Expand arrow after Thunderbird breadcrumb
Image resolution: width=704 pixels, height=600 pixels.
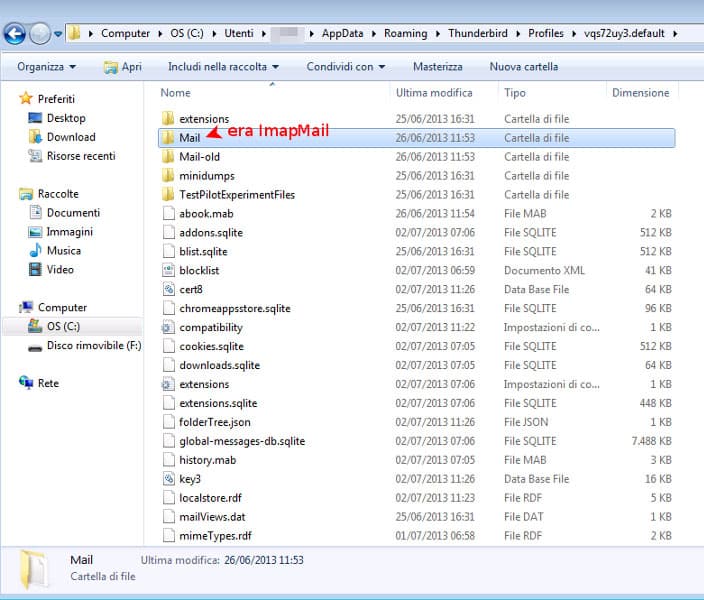click(x=518, y=34)
